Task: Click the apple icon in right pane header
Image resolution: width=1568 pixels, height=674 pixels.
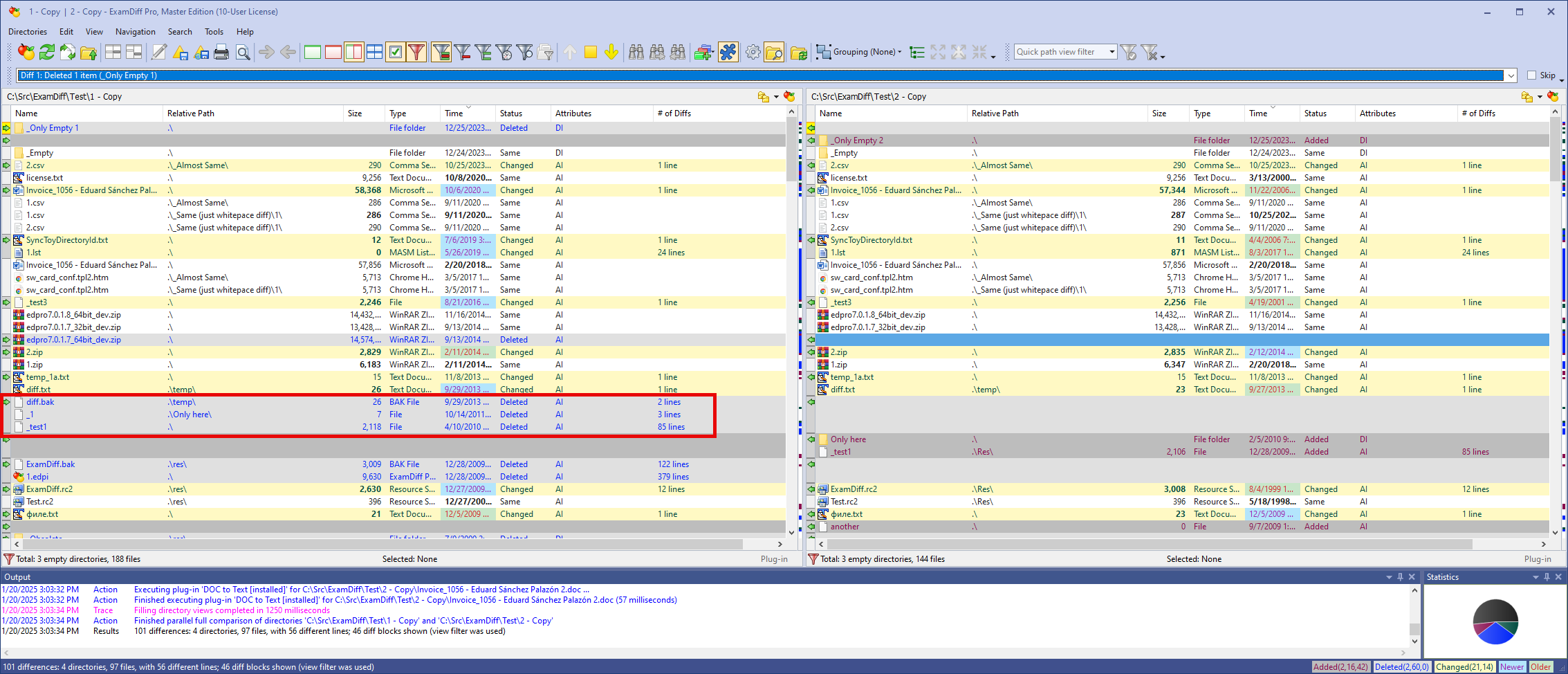Action: pos(1553,97)
